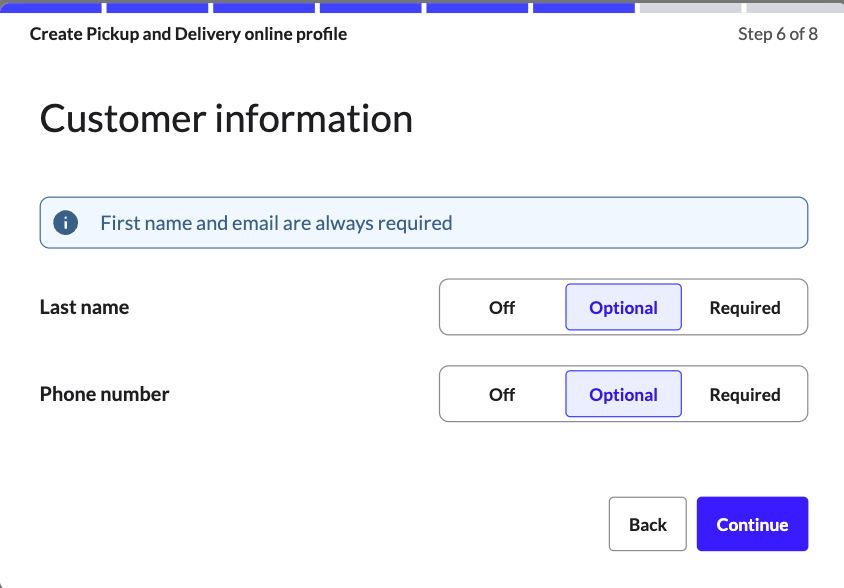Set Last name to Required
844x588 pixels.
(x=745, y=307)
